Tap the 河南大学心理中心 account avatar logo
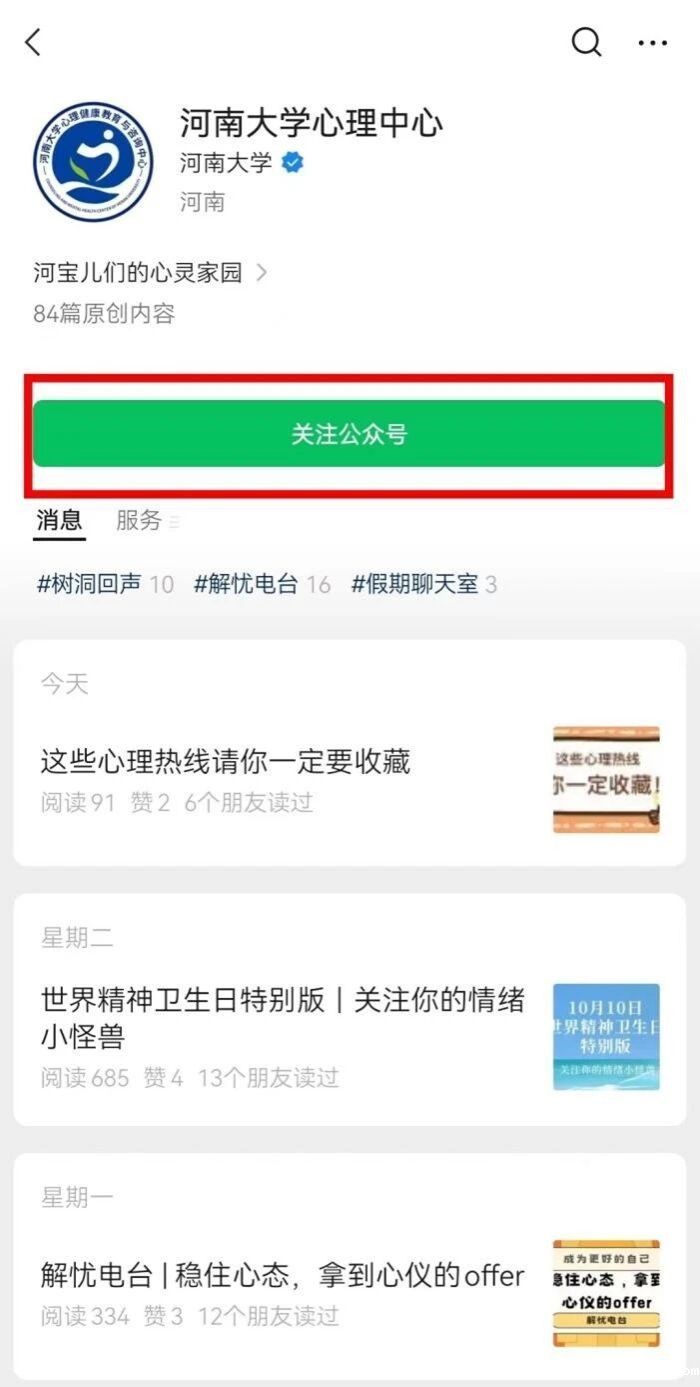 point(93,161)
